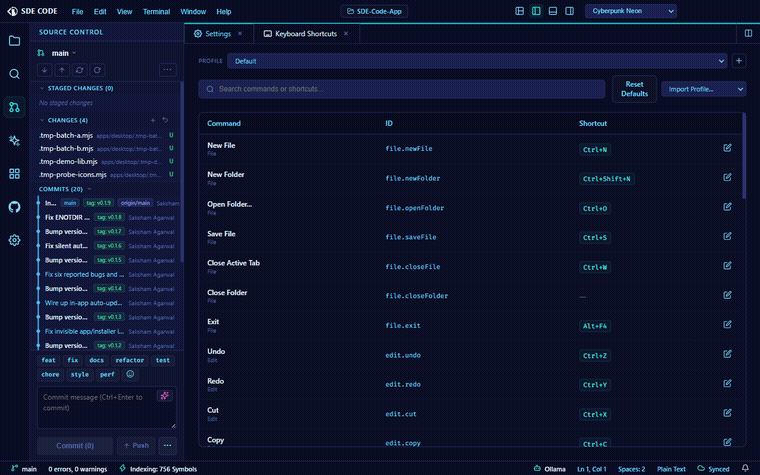Open notifications bell in status bar
This screenshot has width=760, height=475.
pos(745,468)
